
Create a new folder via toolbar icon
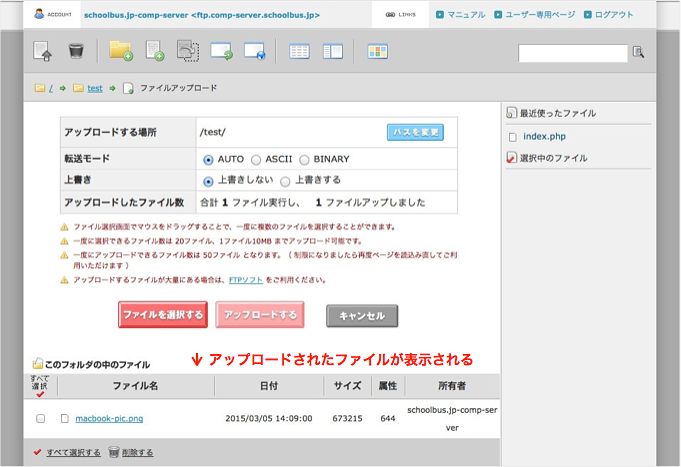pyautogui.click(x=121, y=51)
